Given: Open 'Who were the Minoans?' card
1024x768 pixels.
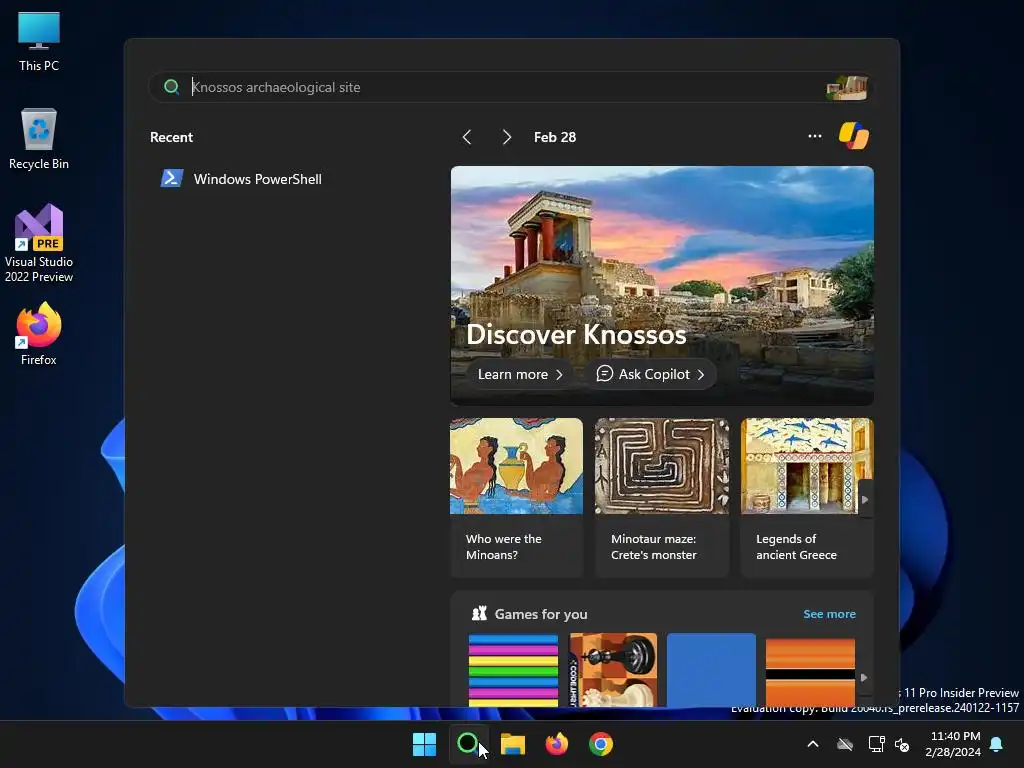Looking at the screenshot, I should click(516, 497).
